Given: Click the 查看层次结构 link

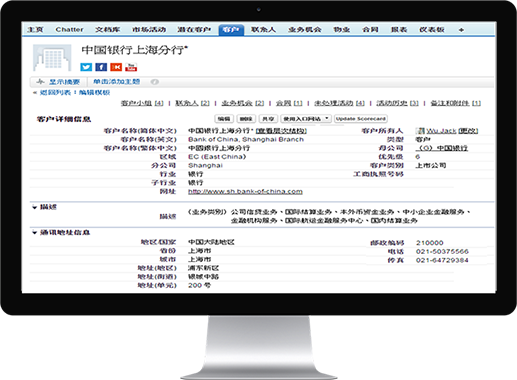Looking at the screenshot, I should 281,131.
